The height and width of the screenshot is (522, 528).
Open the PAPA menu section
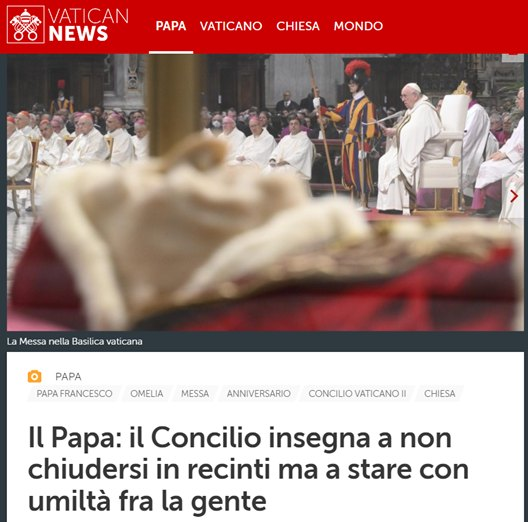(x=171, y=26)
